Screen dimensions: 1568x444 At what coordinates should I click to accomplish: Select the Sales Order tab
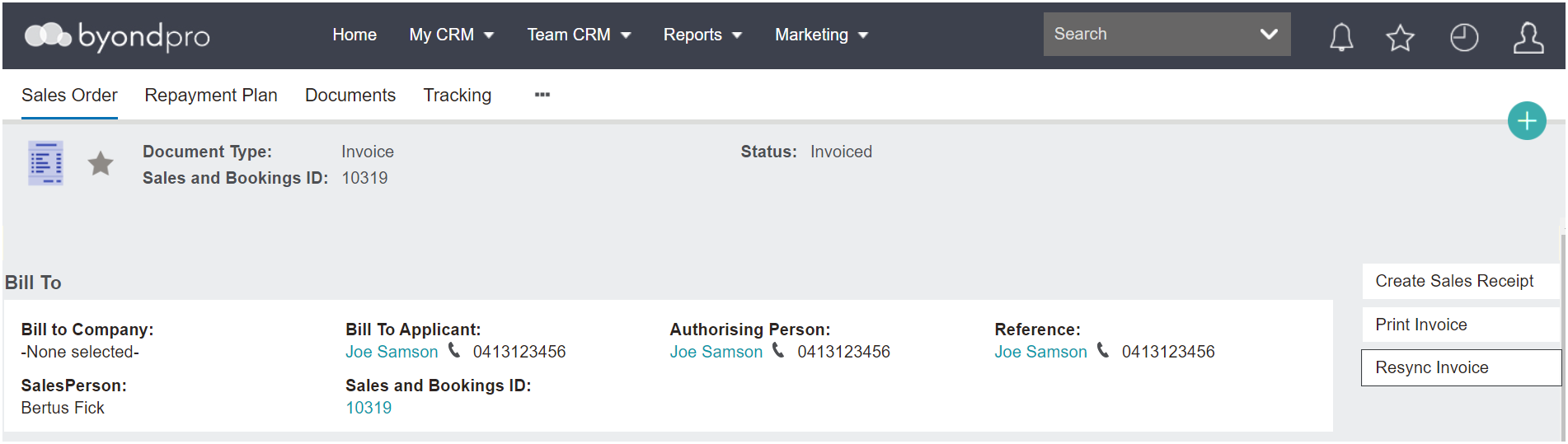pyautogui.click(x=69, y=96)
